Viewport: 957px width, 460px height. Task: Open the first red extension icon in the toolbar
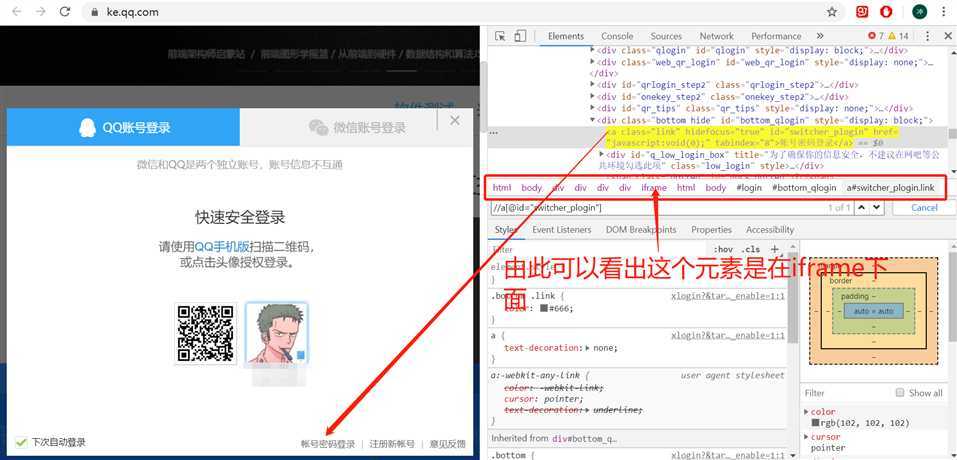pos(862,12)
